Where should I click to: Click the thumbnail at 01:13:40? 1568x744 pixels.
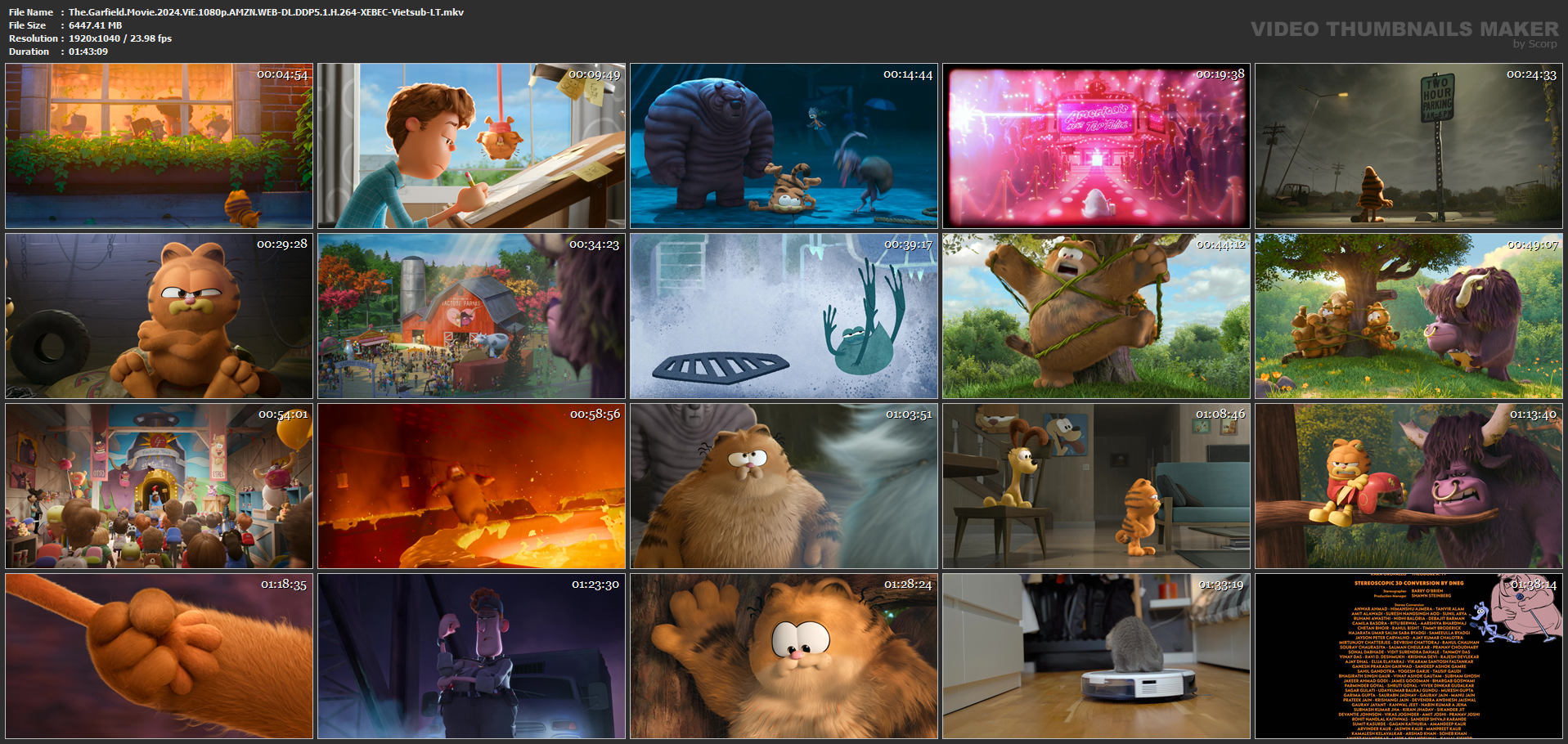(1409, 486)
